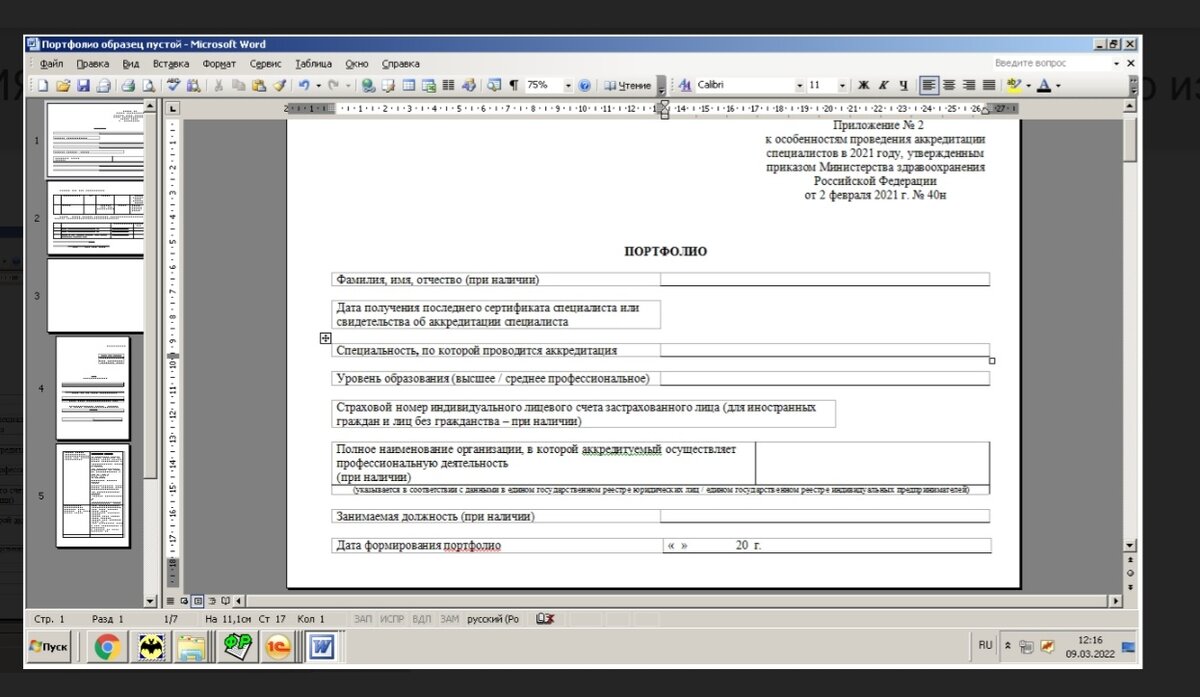Viewport: 1200px width, 697px height.
Task: Toggle underline formatting (Ч)
Action: (x=904, y=86)
